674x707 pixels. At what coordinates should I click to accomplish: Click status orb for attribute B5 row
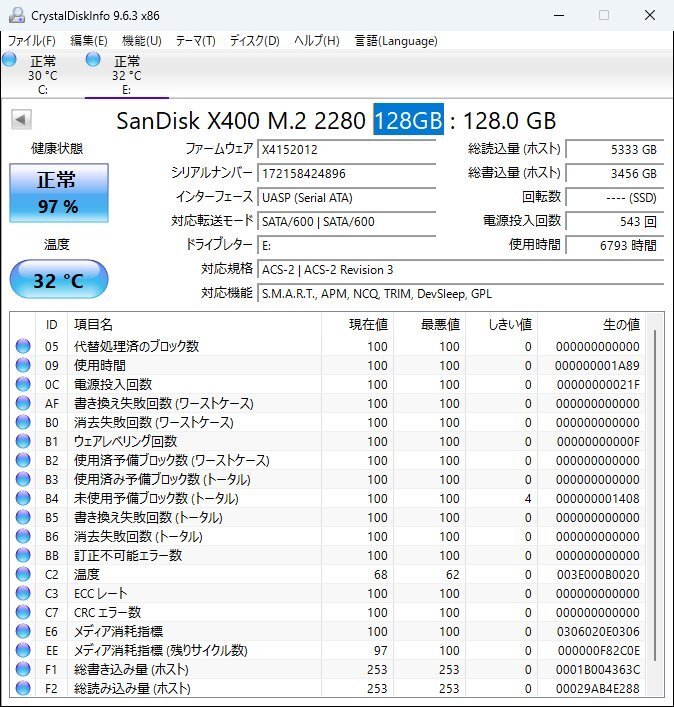(23, 517)
